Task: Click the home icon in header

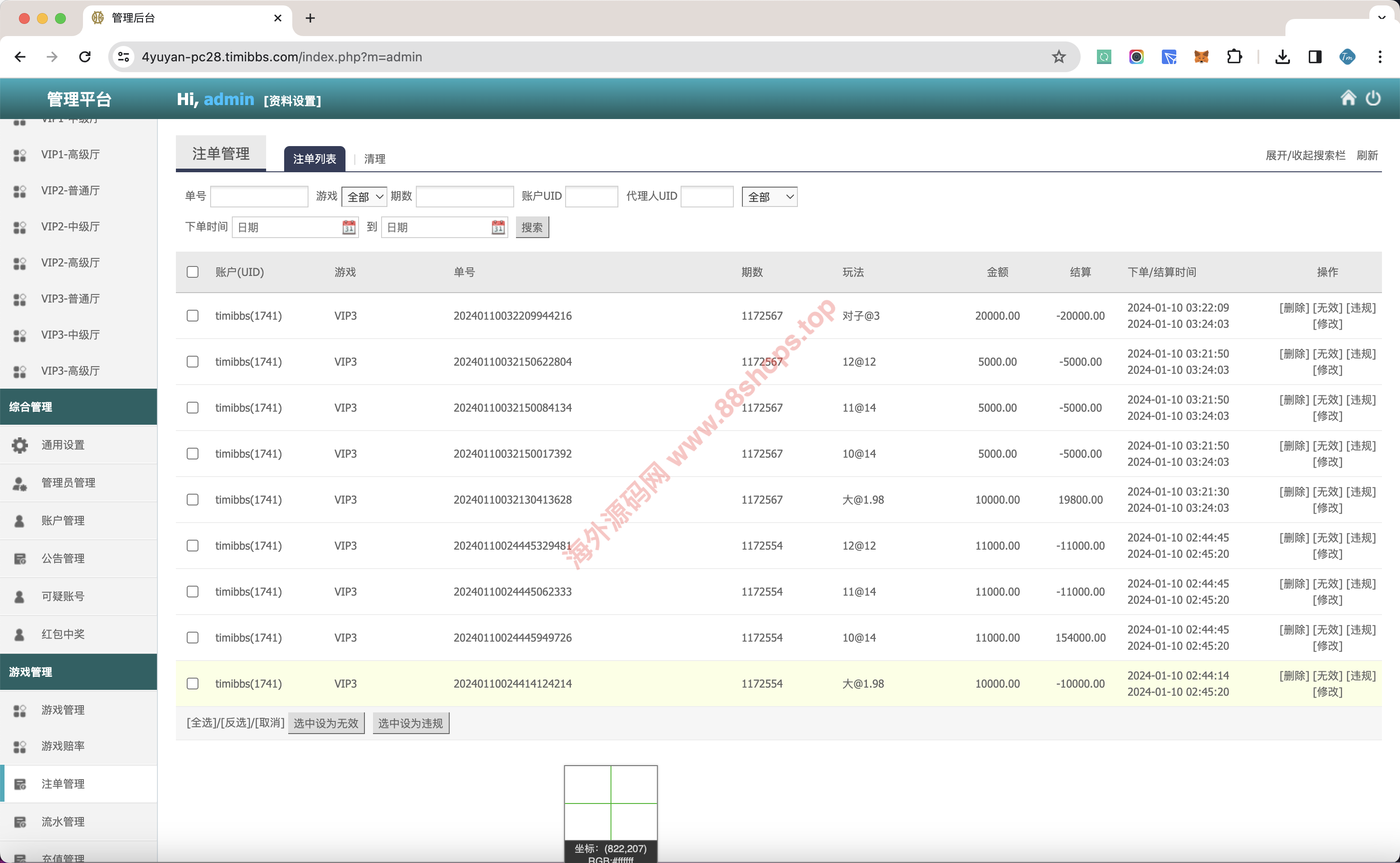Action: (x=1348, y=98)
